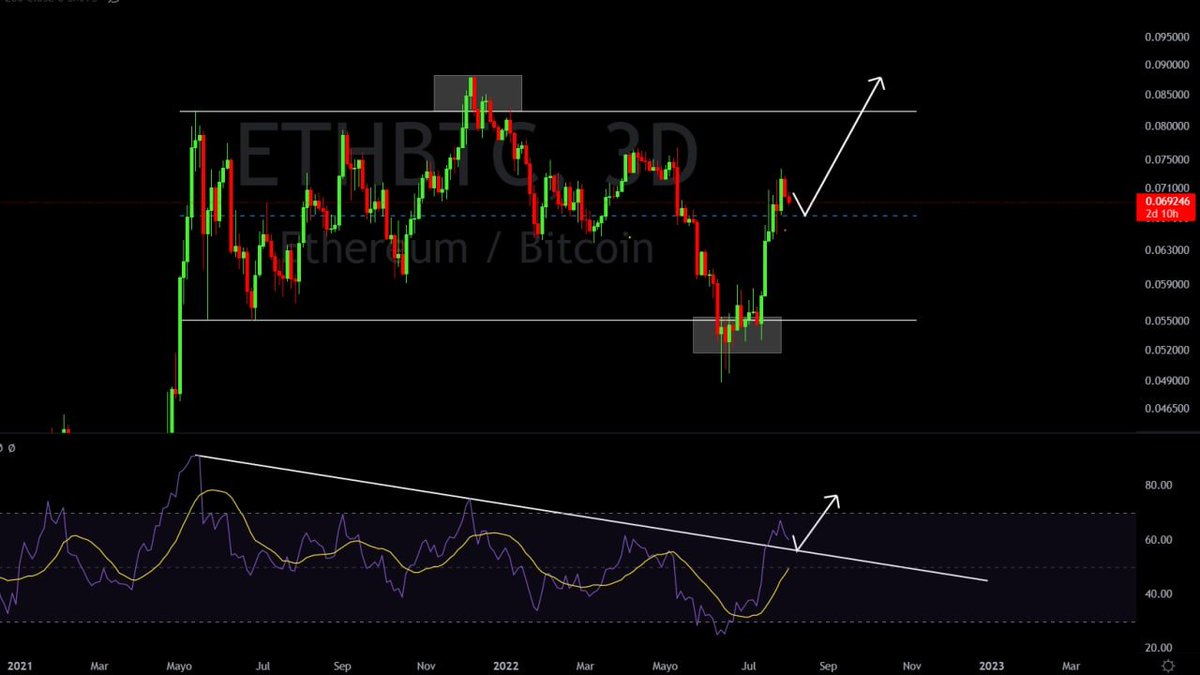Click the RSI 40.00 scale label
Viewport: 1200px width, 675px height.
[x=1158, y=594]
